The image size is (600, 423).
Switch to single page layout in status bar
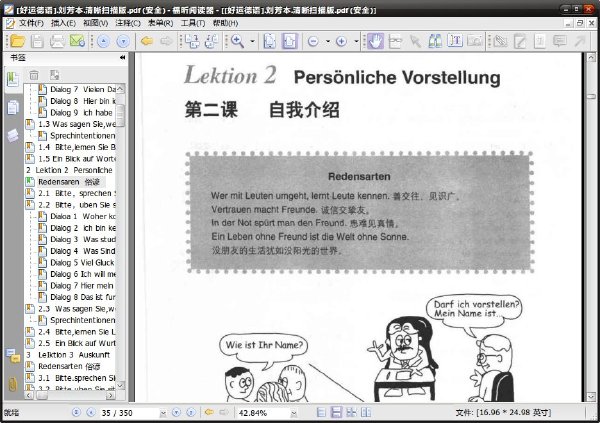click(x=321, y=412)
